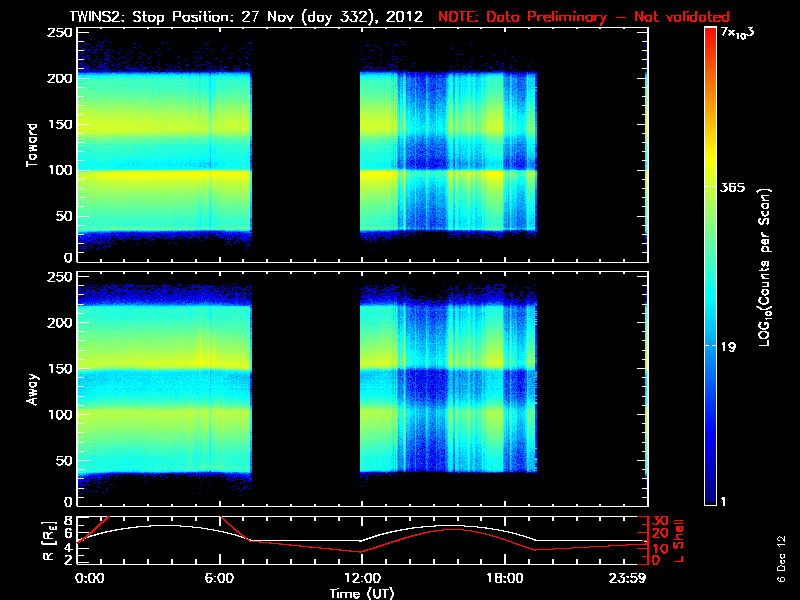Click the black data gap in Away panel
800x600 pixels.
[305, 389]
